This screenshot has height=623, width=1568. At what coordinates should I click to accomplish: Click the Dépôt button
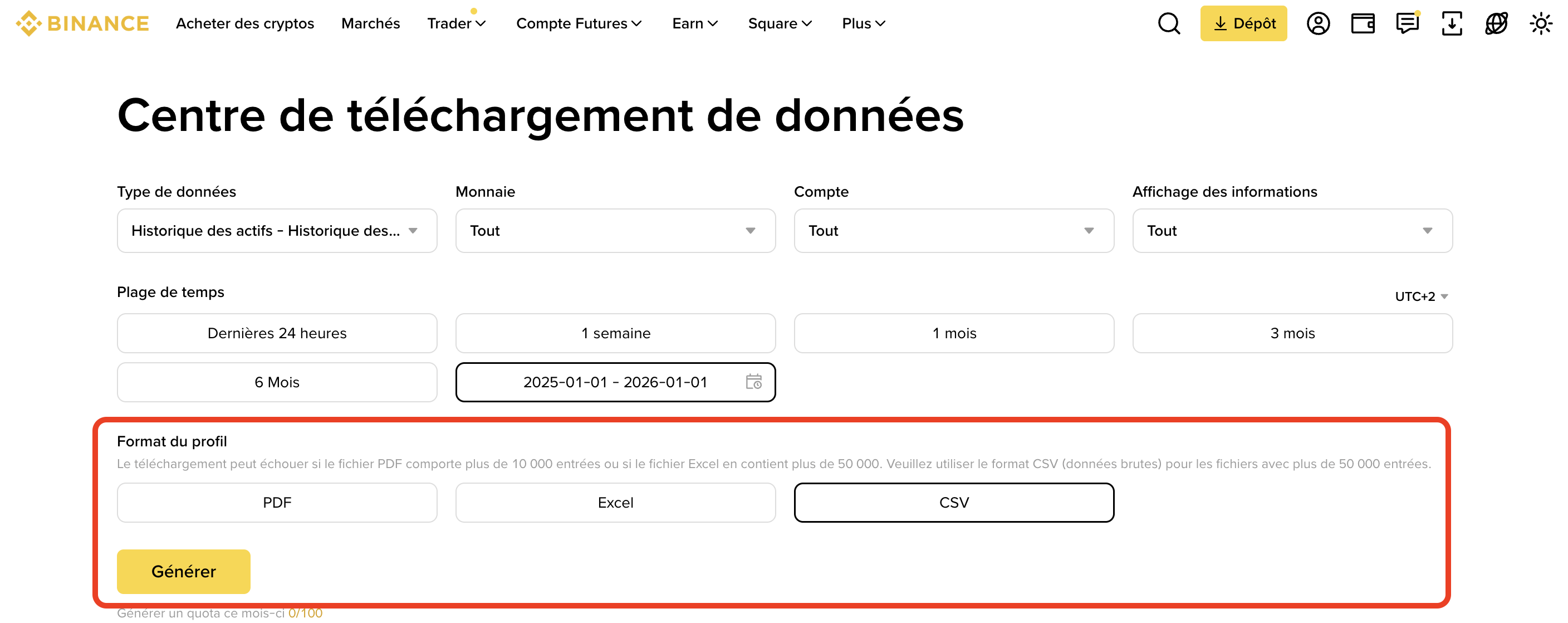pos(1243,23)
